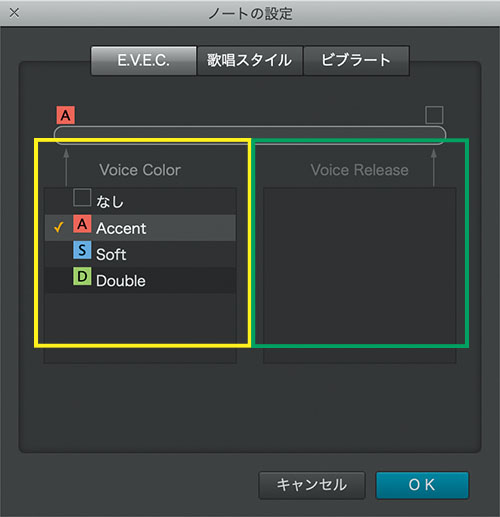Switch to the E.V.E.C. tab
The image size is (500, 517).
point(144,61)
